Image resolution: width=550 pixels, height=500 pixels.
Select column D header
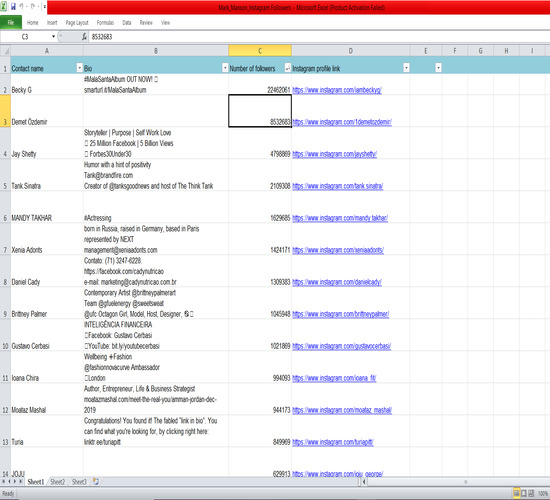(350, 51)
